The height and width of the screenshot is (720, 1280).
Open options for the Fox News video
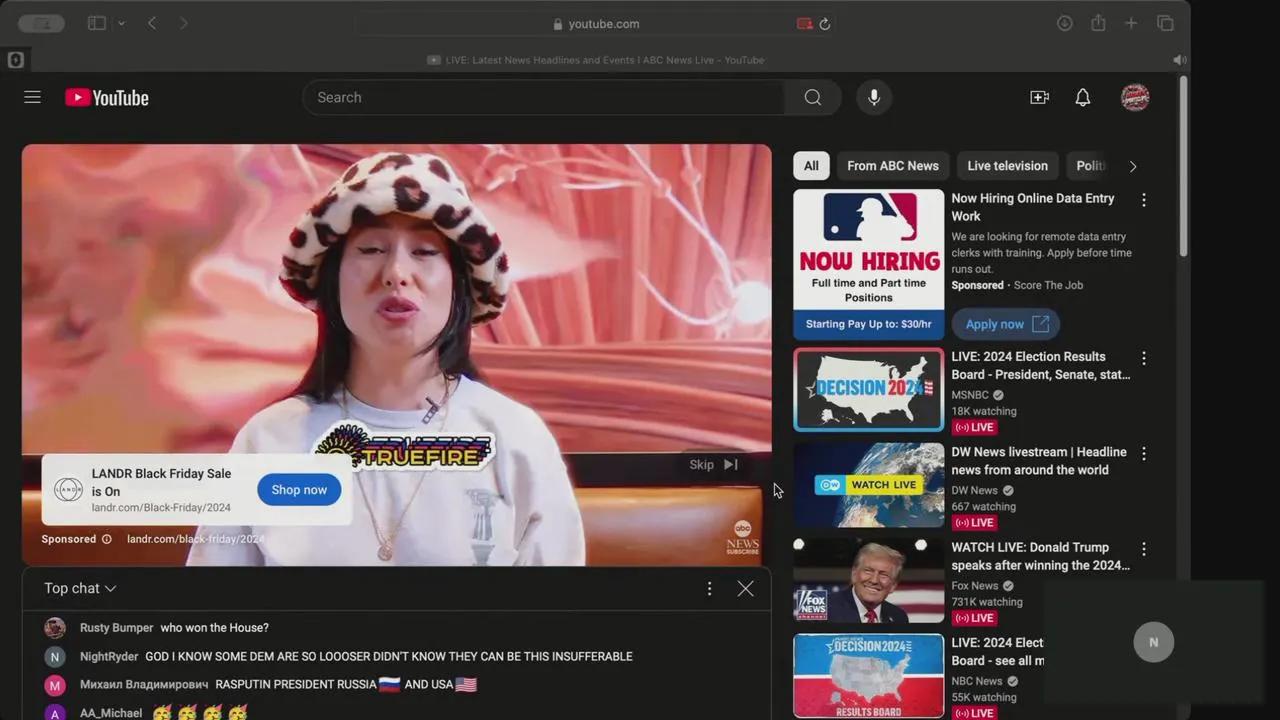point(1144,549)
